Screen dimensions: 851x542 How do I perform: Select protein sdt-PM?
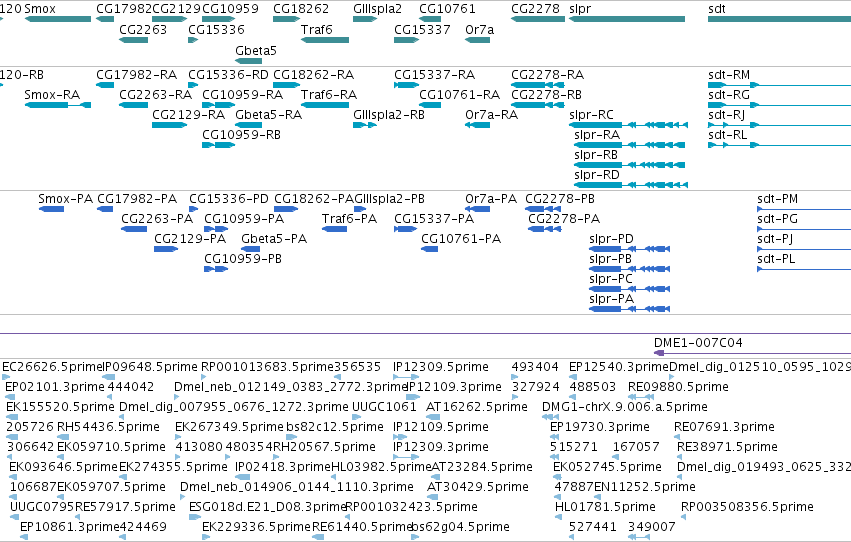click(804, 209)
